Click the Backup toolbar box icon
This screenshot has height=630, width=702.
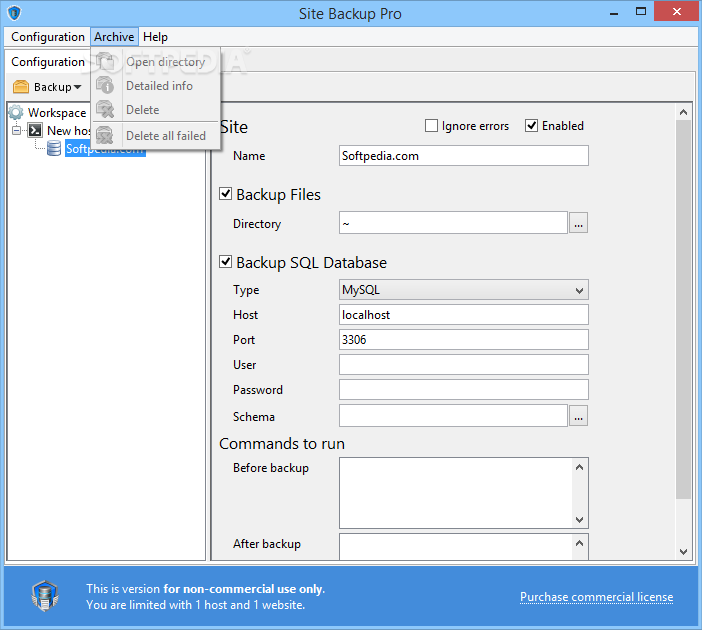click(x=21, y=86)
